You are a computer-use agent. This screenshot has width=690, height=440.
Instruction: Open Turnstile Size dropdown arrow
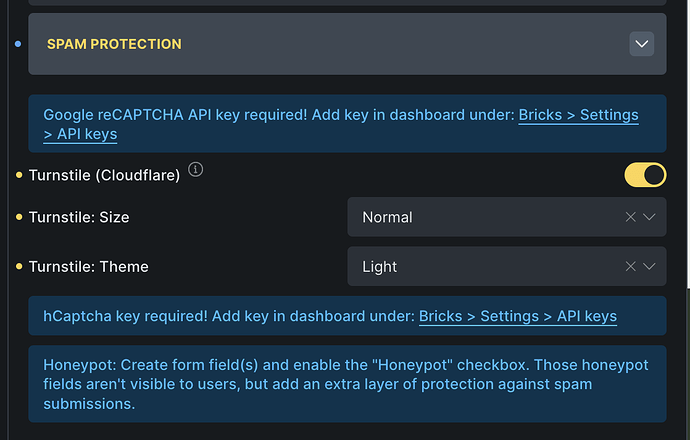pyautogui.click(x=650, y=217)
